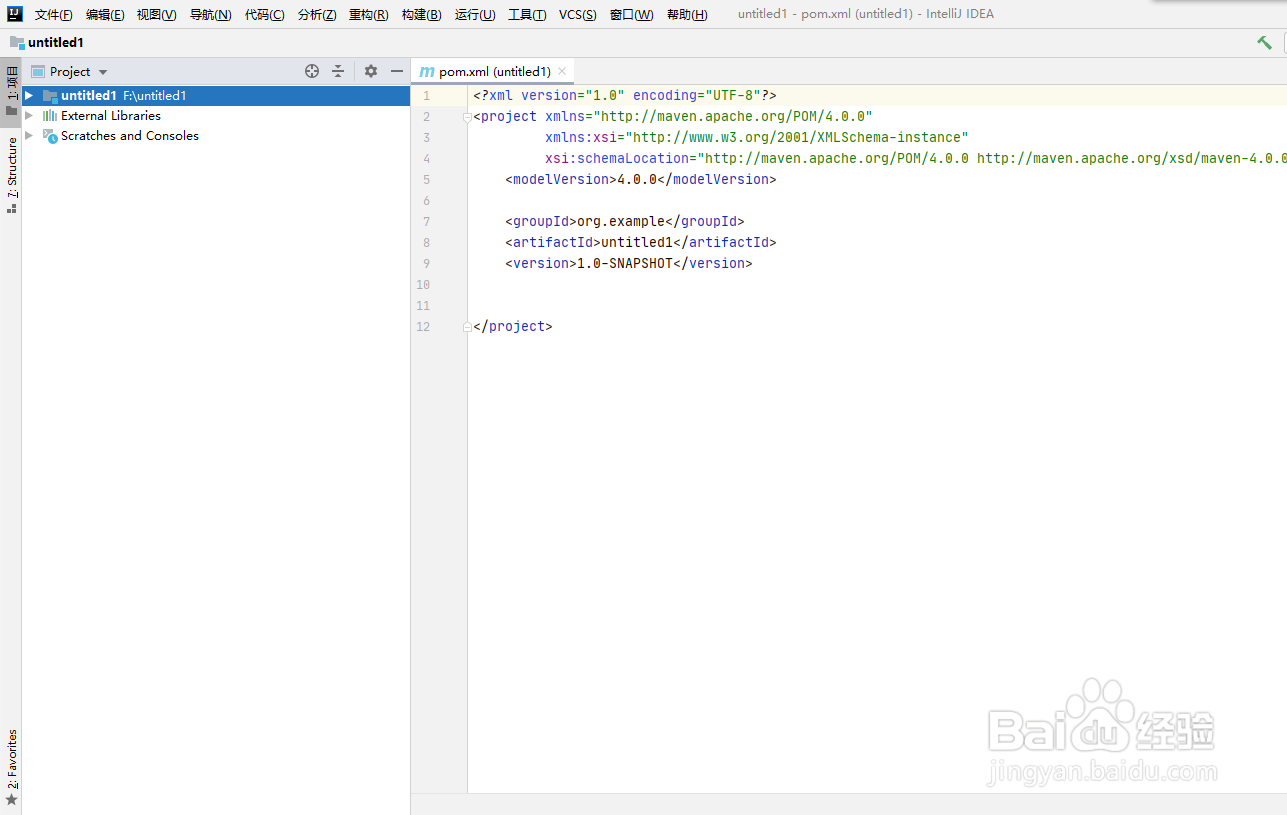Open the 代码(C) menu
The image size is (1287, 815).
tap(264, 15)
